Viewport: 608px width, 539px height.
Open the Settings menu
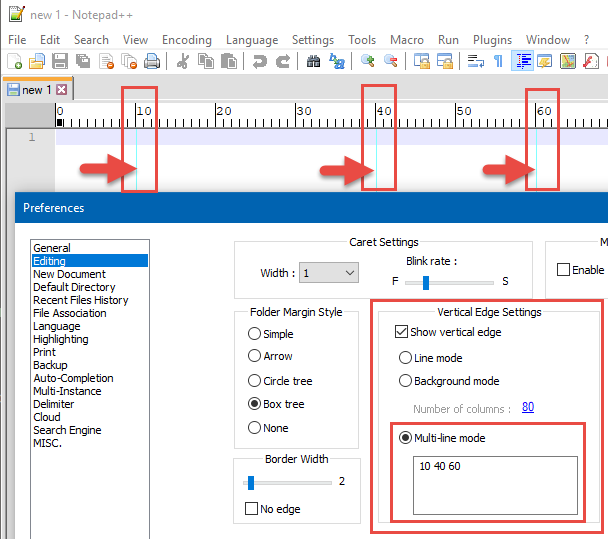(x=313, y=40)
